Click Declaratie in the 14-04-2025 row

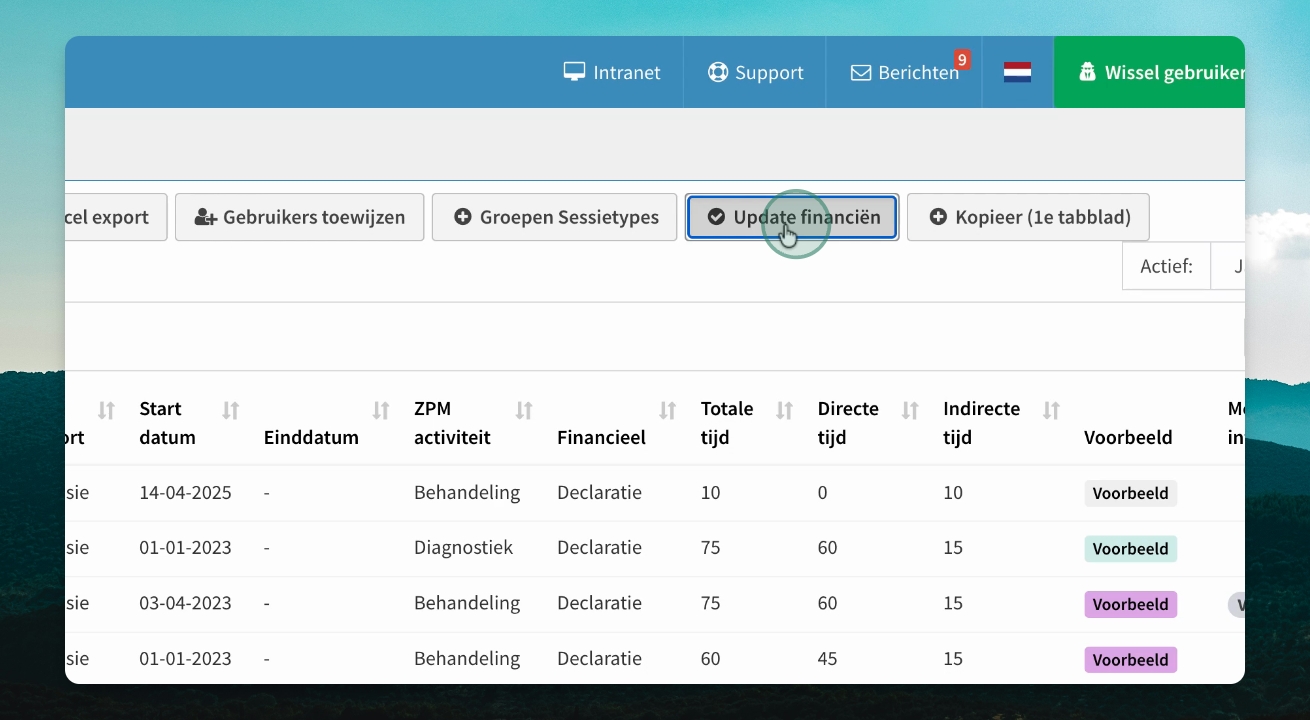[x=599, y=492]
